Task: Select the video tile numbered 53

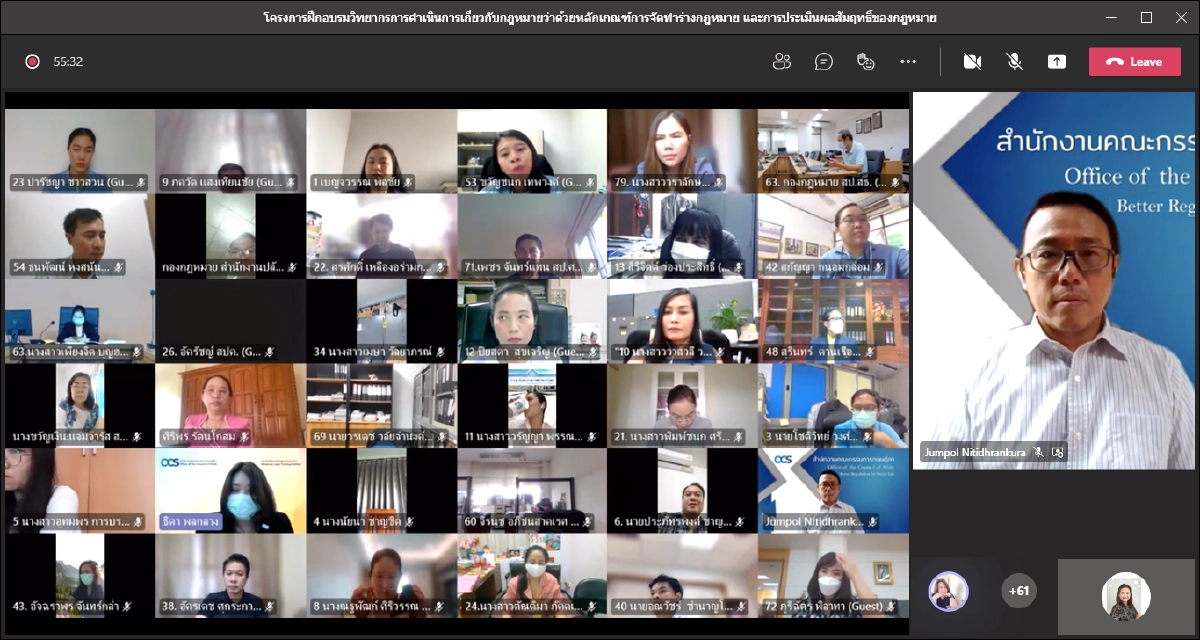Action: 532,150
